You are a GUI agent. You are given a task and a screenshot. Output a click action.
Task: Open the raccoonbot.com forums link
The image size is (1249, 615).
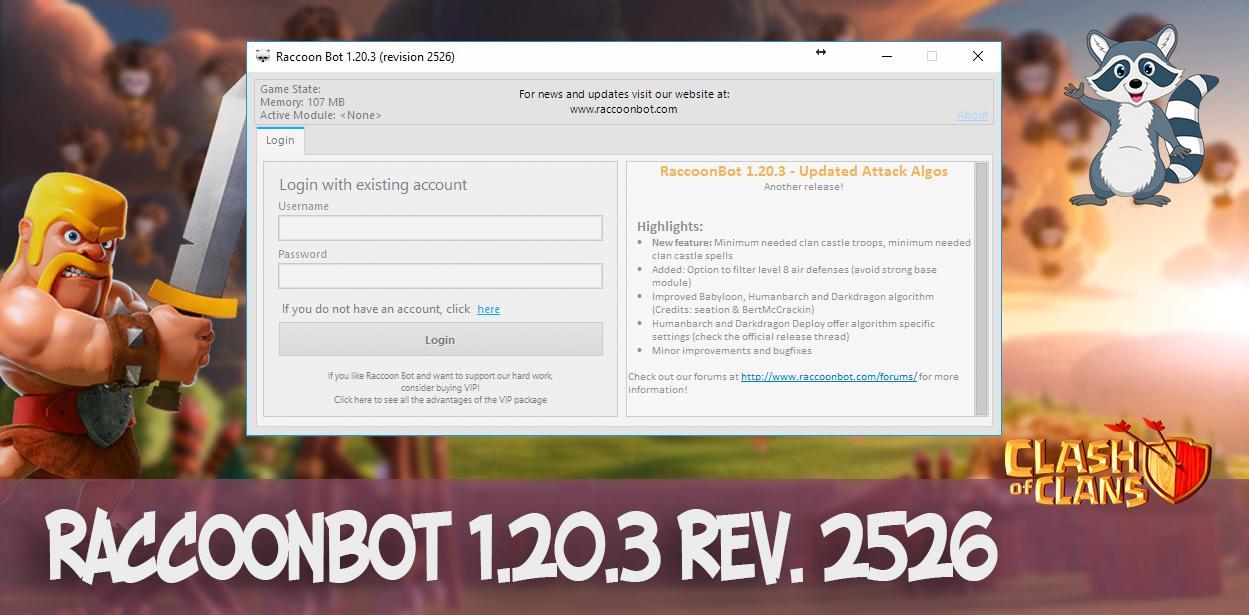pos(828,377)
